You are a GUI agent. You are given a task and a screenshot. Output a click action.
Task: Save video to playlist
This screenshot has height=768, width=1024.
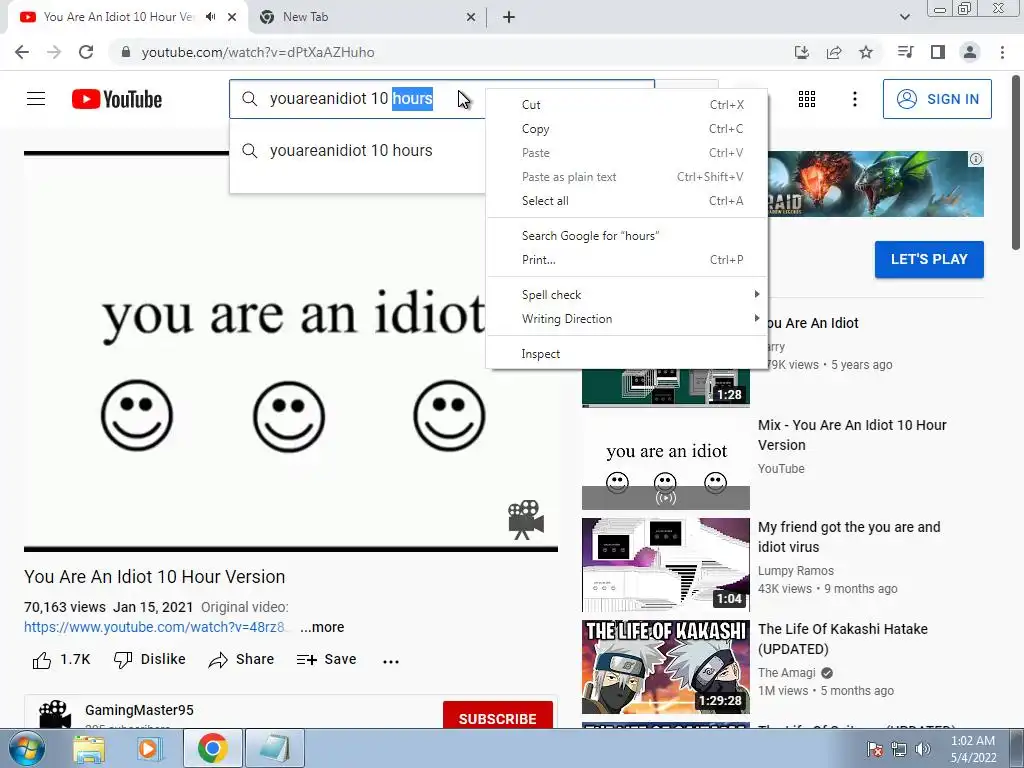[326, 660]
